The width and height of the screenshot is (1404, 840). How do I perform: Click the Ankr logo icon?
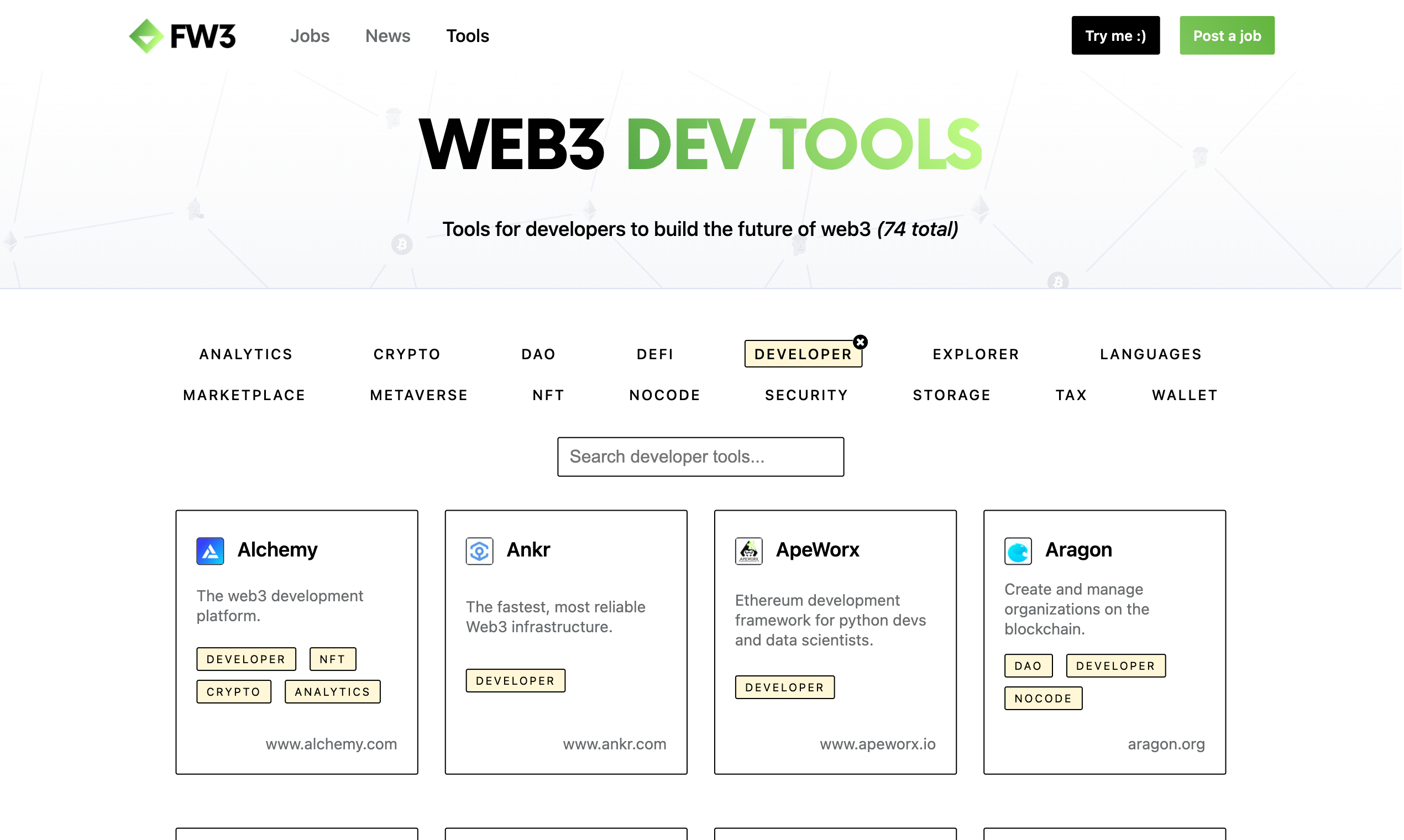[x=479, y=551]
